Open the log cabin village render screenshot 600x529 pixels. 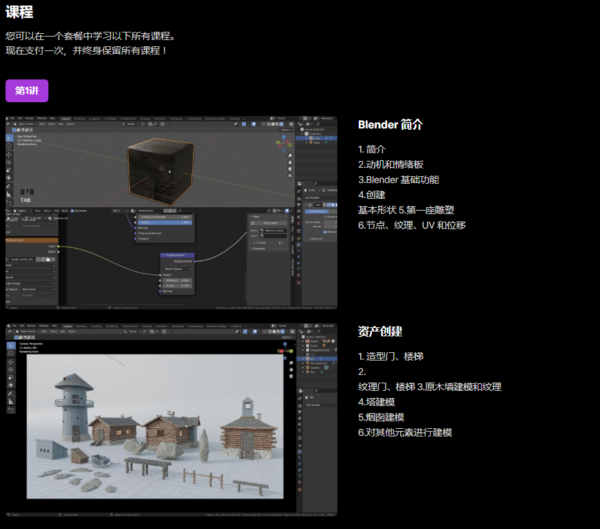click(171, 420)
